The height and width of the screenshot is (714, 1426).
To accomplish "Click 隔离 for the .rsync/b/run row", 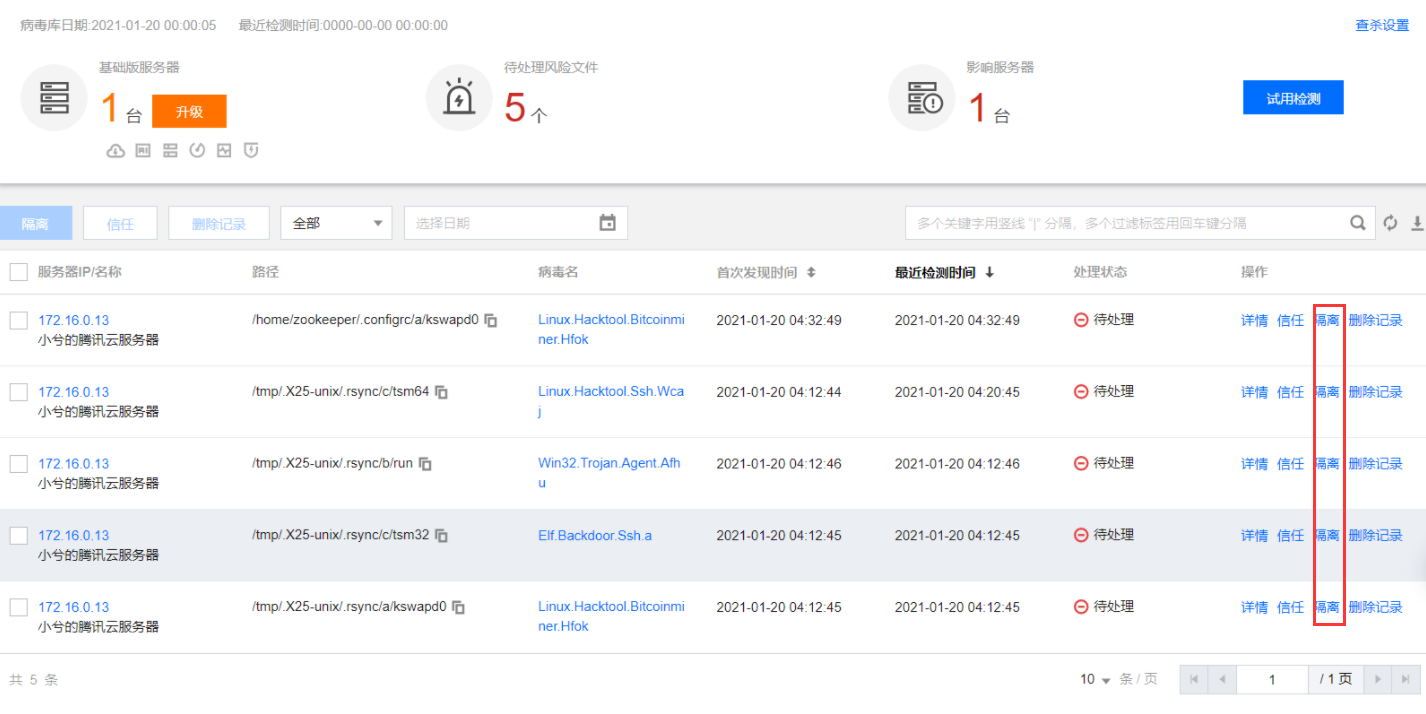I will coord(1326,464).
